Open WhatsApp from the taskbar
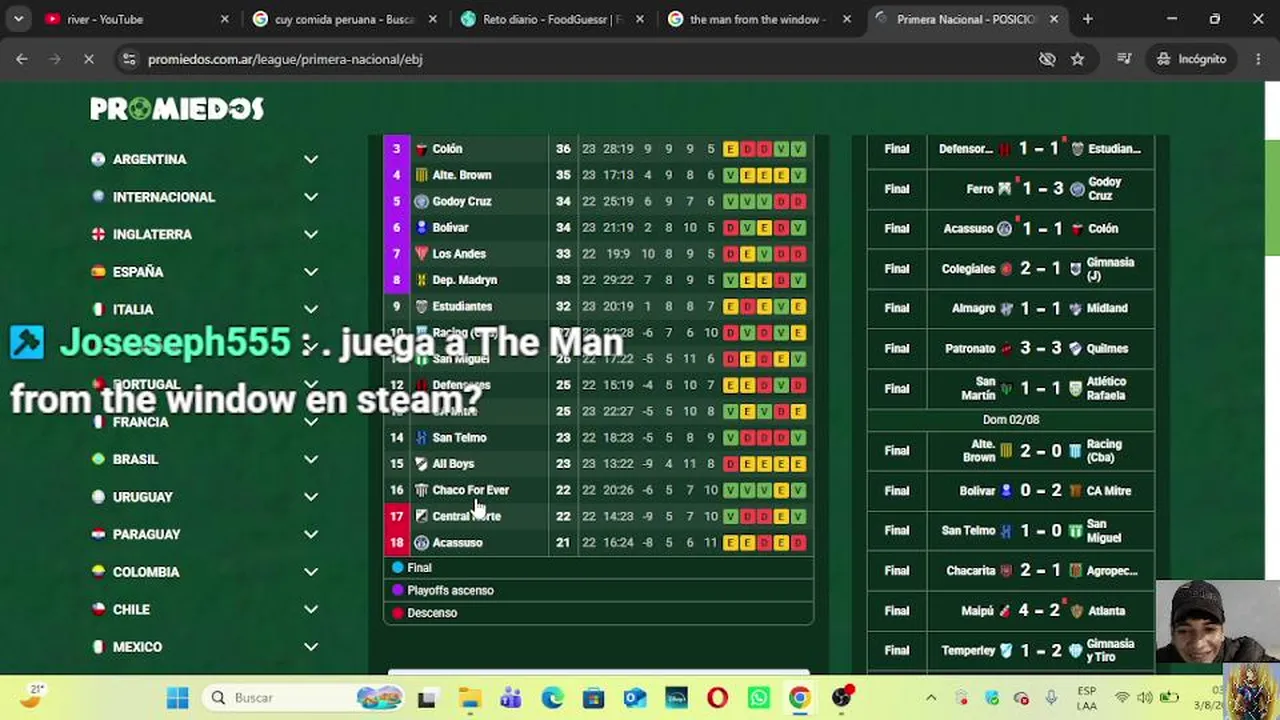The image size is (1280, 720). 758,698
